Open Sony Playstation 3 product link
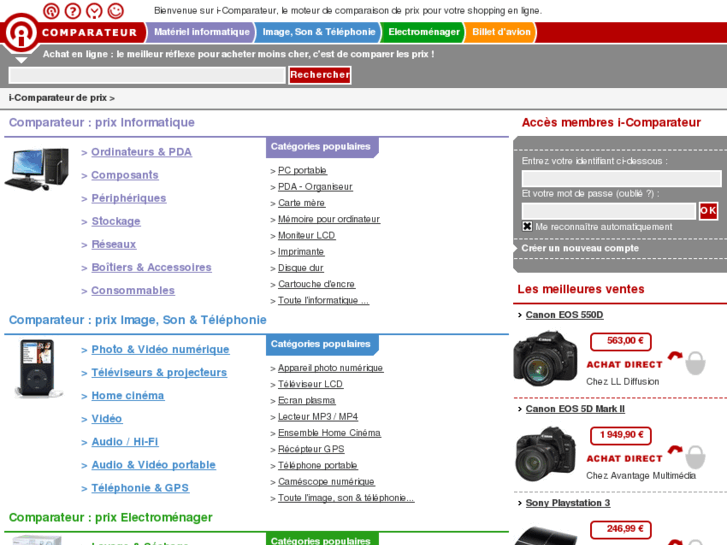The image size is (727, 545). click(568, 503)
